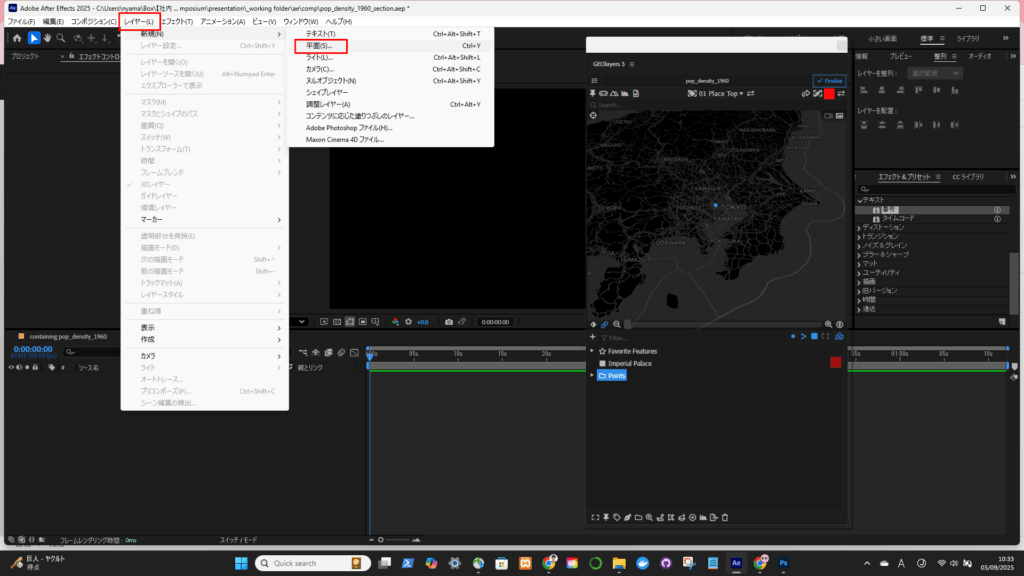Click the trash icon in GEOlayers bottom toolbar
This screenshot has height=576, width=1024.
[x=725, y=517]
